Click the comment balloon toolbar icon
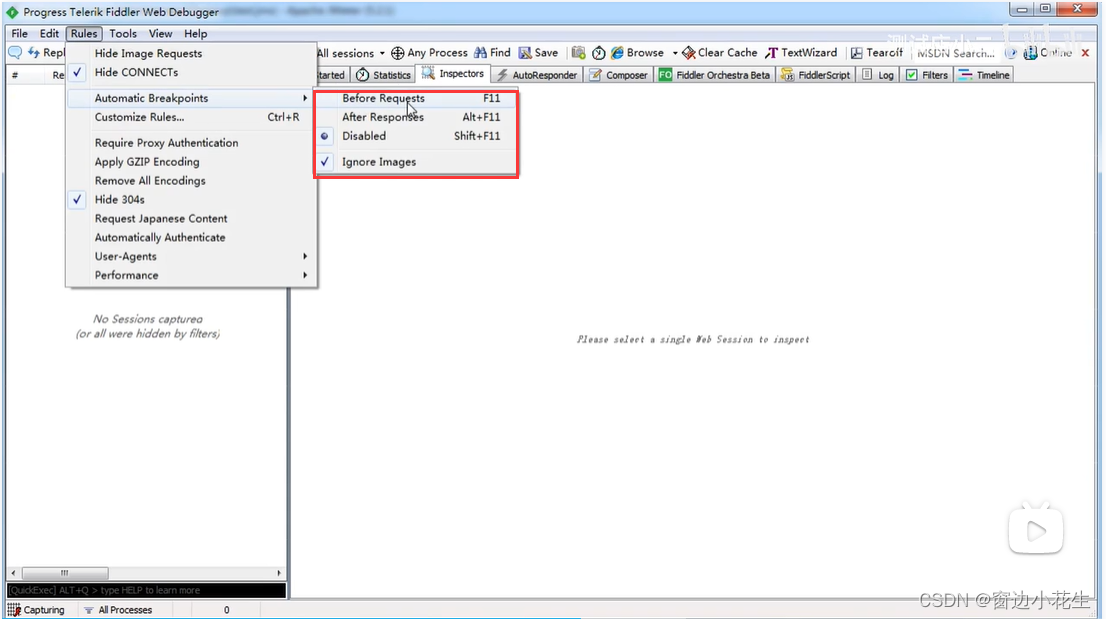This screenshot has height=619, width=1106. [x=15, y=53]
